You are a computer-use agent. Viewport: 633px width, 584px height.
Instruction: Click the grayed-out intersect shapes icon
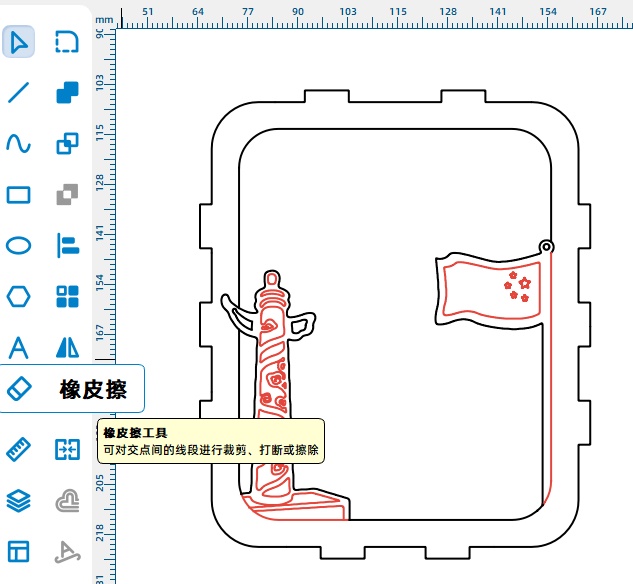pyautogui.click(x=67, y=195)
